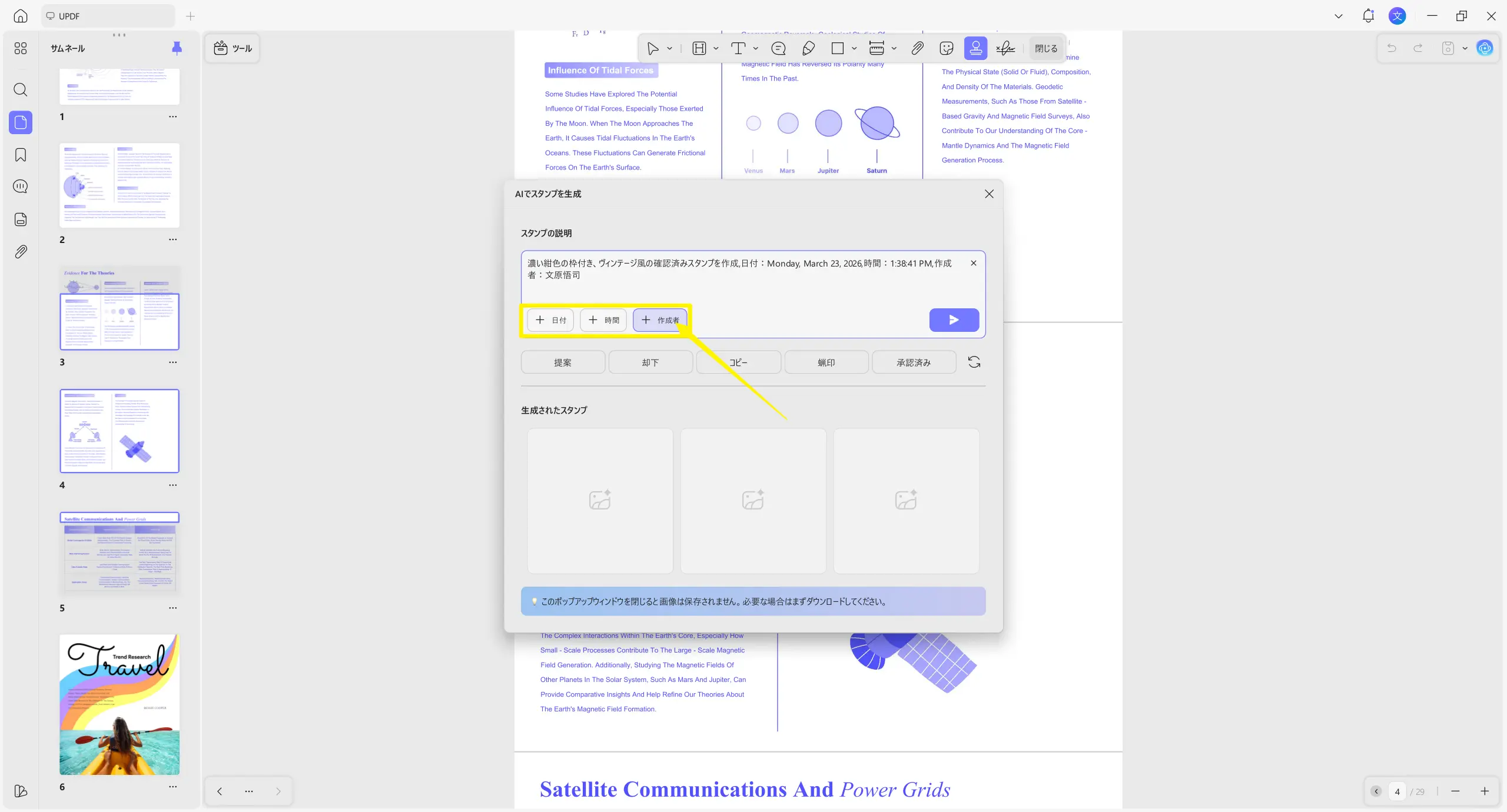Expand the text tool dropdown arrow
This screenshot has width=1507, height=812.
point(756,48)
